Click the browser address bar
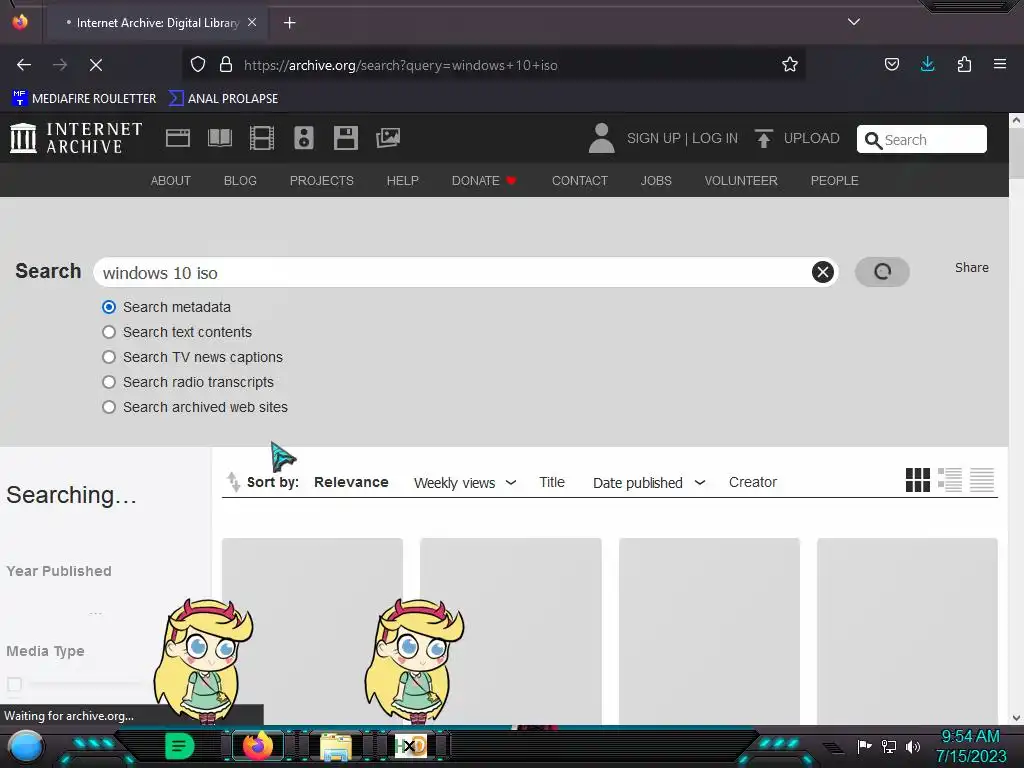This screenshot has height=768, width=1024. [493, 65]
